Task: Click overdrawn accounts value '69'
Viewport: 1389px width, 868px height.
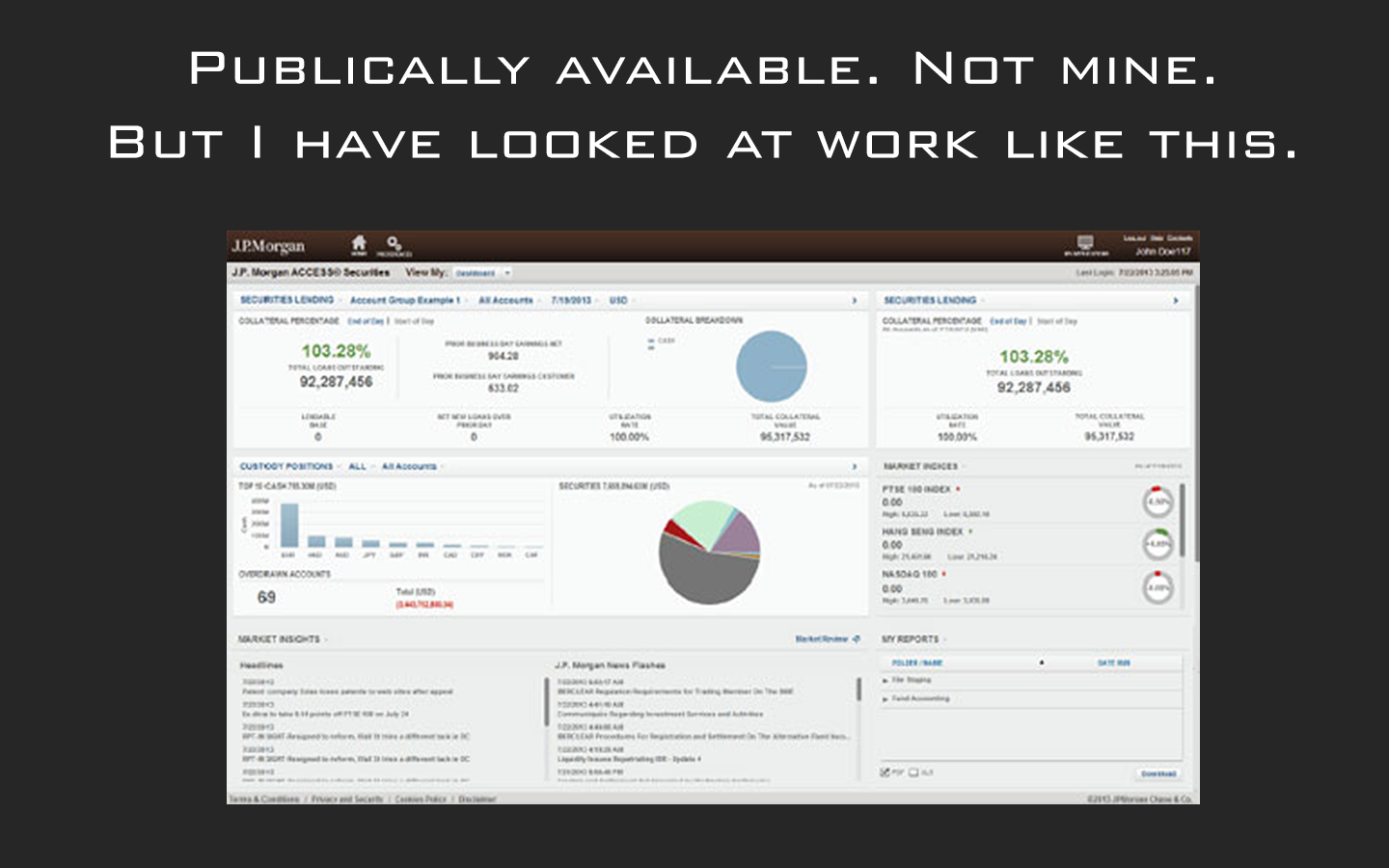Action: [267, 598]
